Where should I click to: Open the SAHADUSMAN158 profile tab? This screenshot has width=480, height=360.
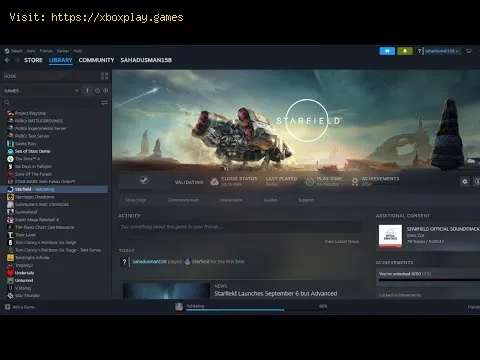146,60
